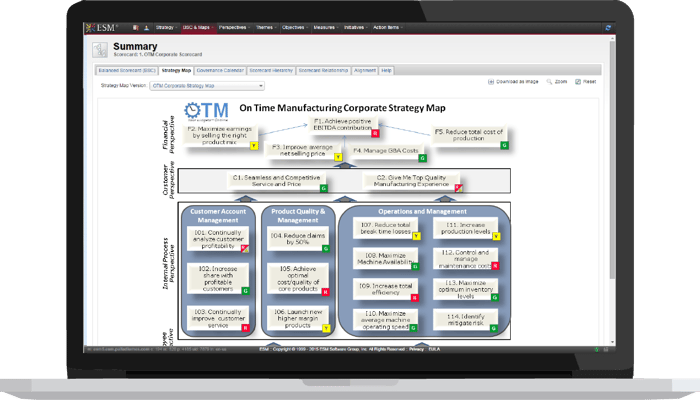Viewport: 700px width, 400px height.
Task: Click green status indicator on C1 objective
Action: click(324, 188)
